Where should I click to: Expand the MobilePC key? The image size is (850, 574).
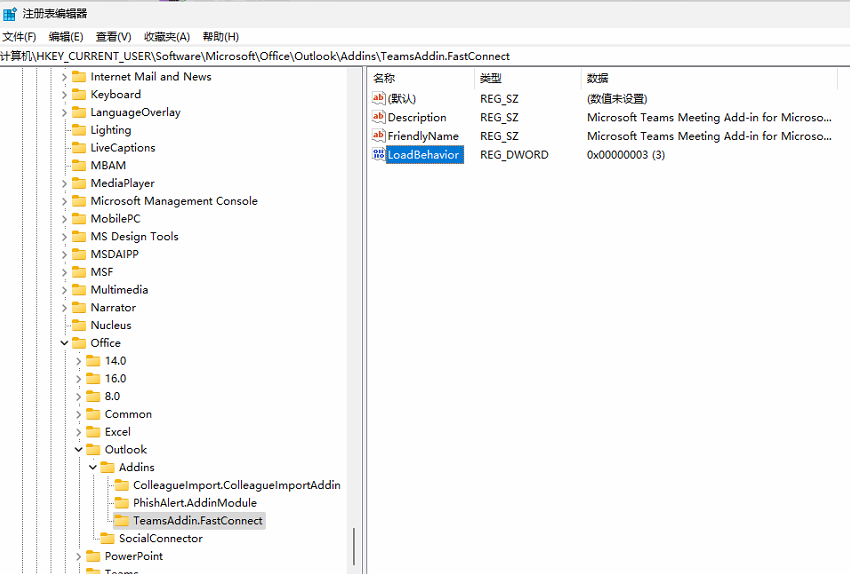pyautogui.click(x=65, y=219)
